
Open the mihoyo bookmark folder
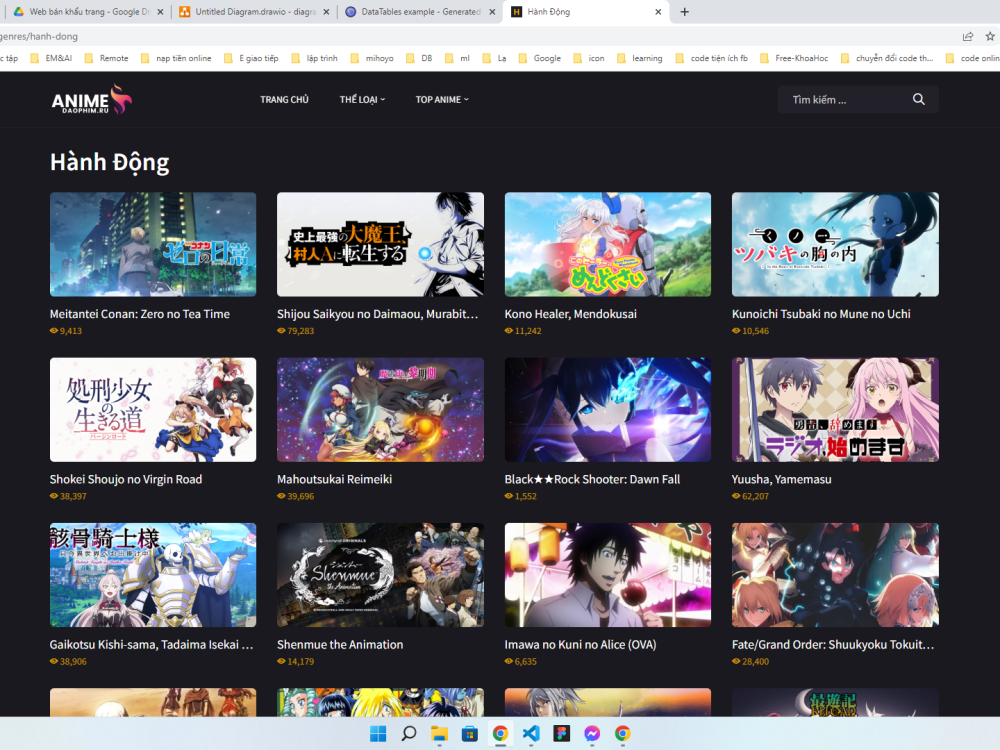point(372,58)
